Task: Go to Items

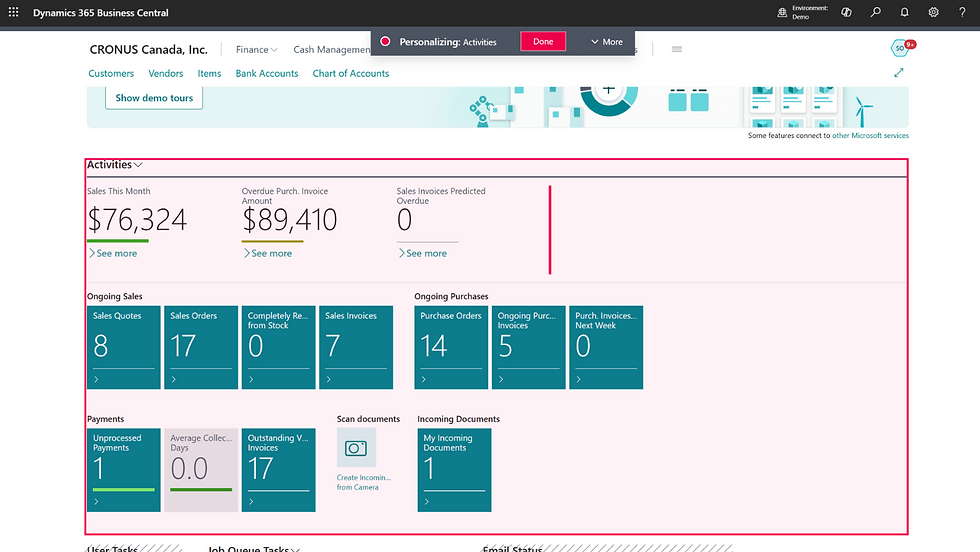Action: tap(209, 73)
